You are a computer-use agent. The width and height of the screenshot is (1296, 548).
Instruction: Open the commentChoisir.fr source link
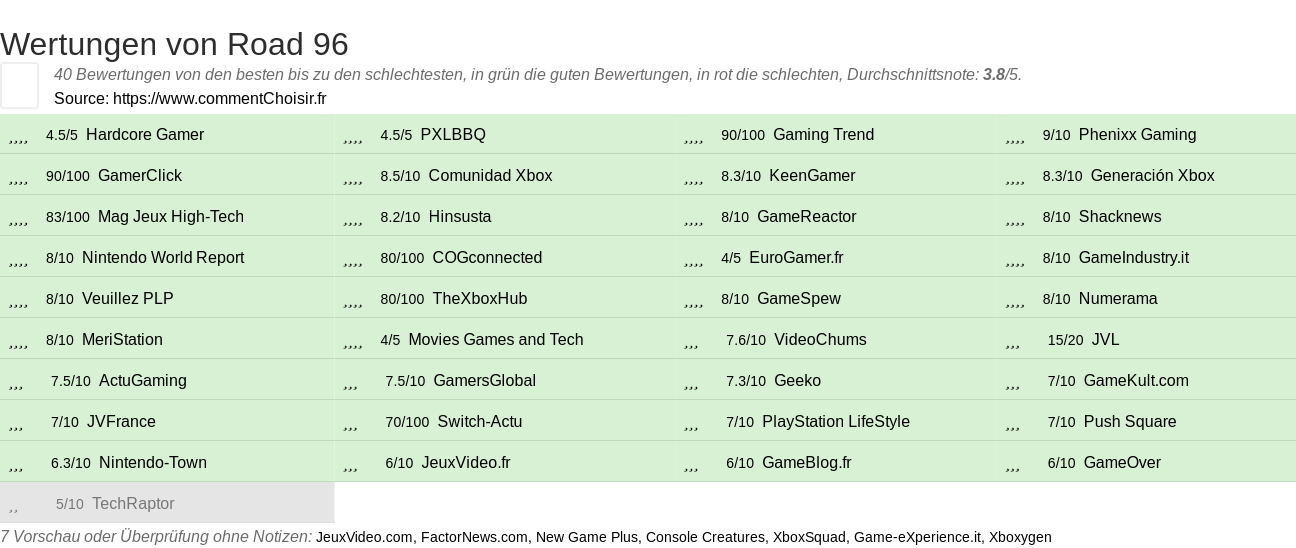point(220,98)
